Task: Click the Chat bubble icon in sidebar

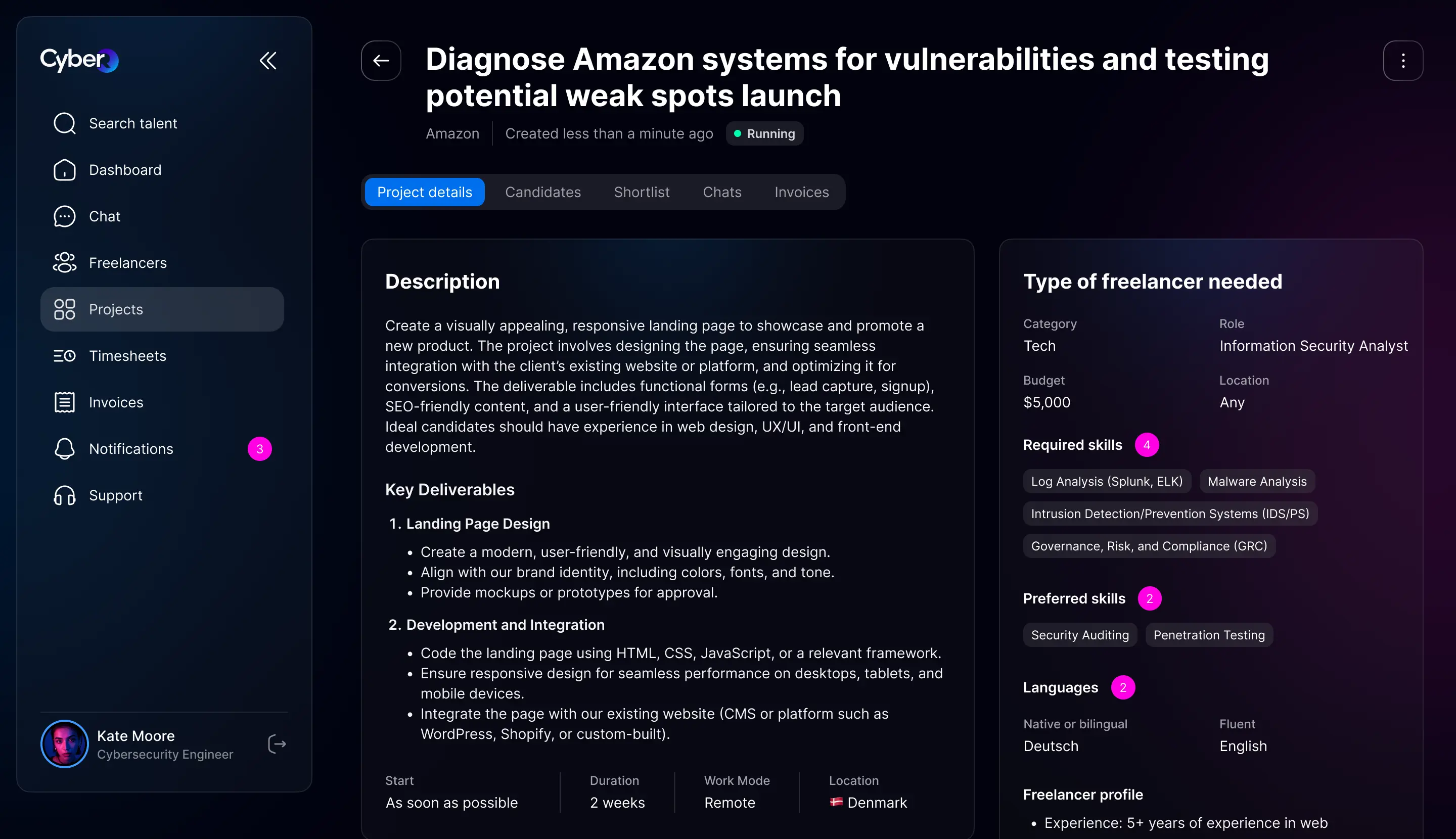Action: [x=65, y=217]
